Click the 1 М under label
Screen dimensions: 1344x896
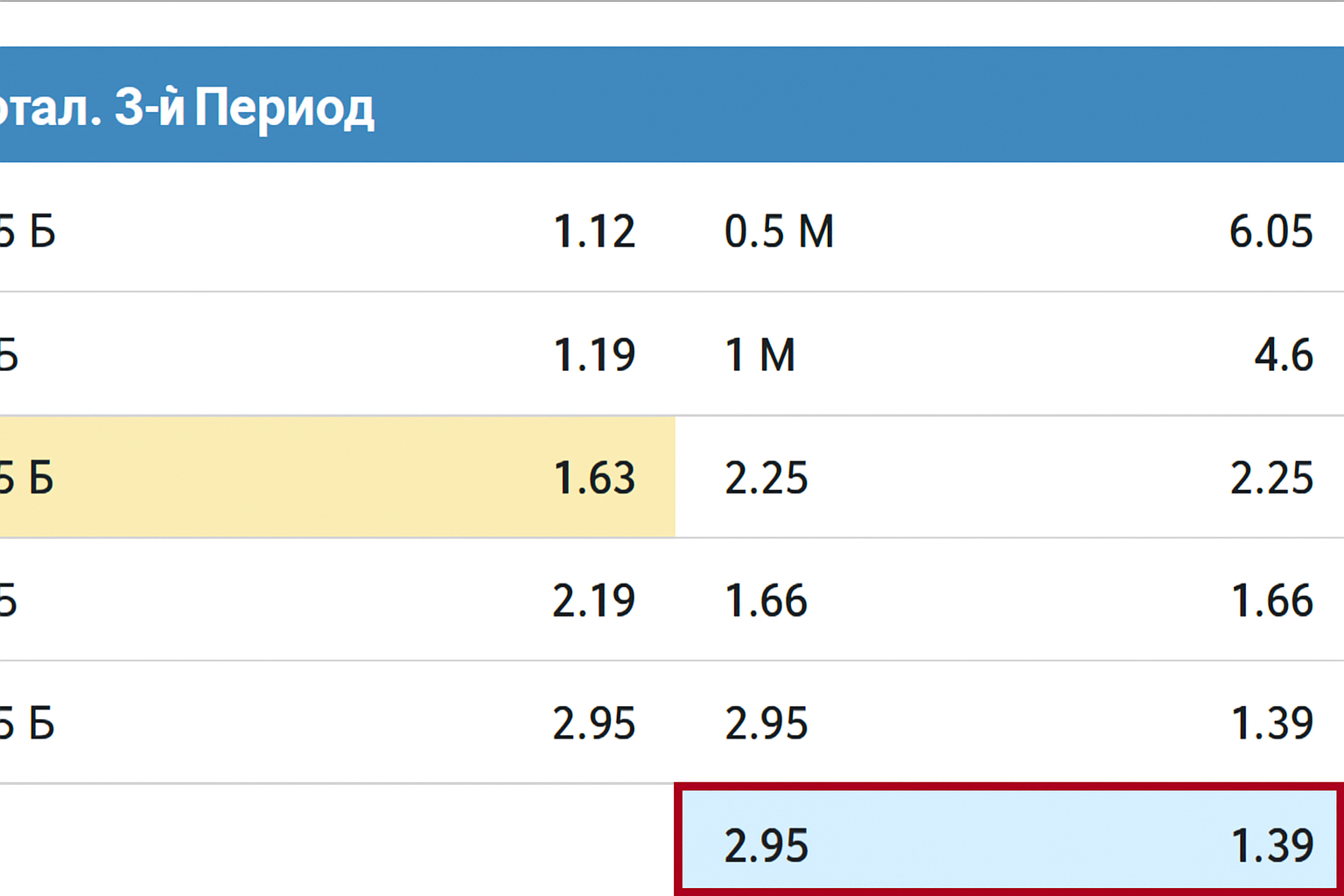click(759, 354)
